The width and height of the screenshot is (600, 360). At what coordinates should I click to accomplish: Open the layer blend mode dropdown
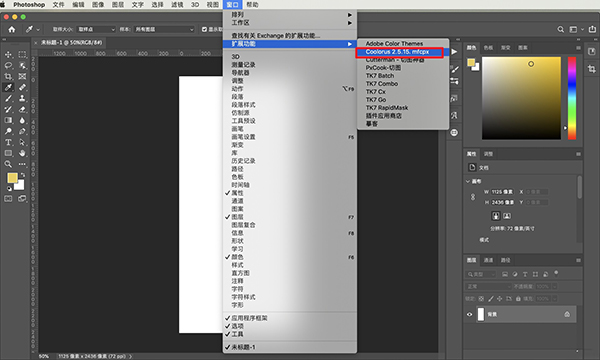(488, 287)
